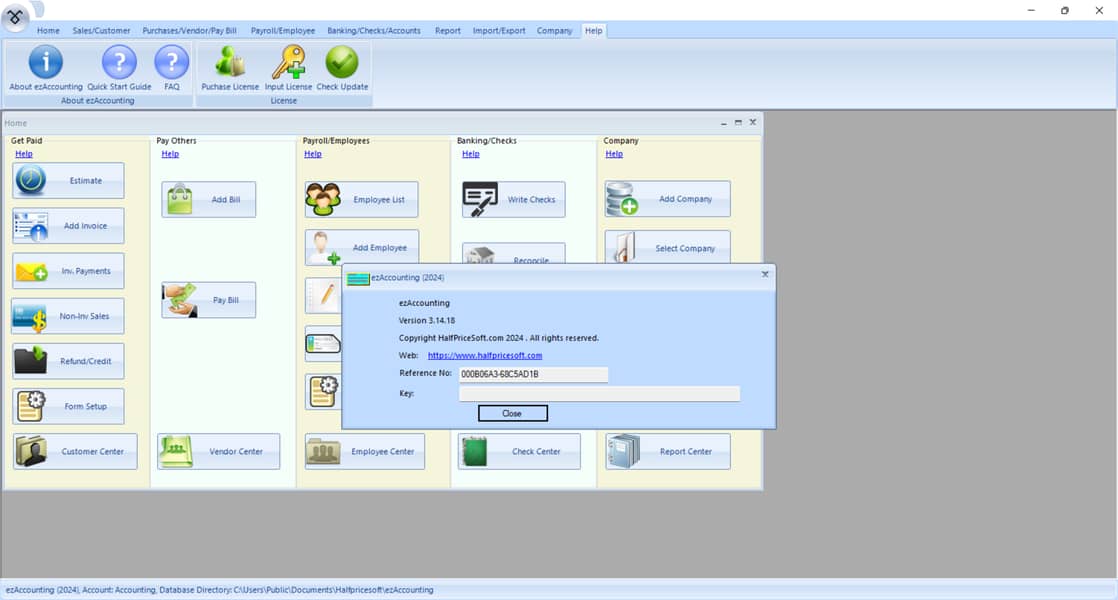The image size is (1118, 600).
Task: Open Customer Center
Action: click(75, 451)
